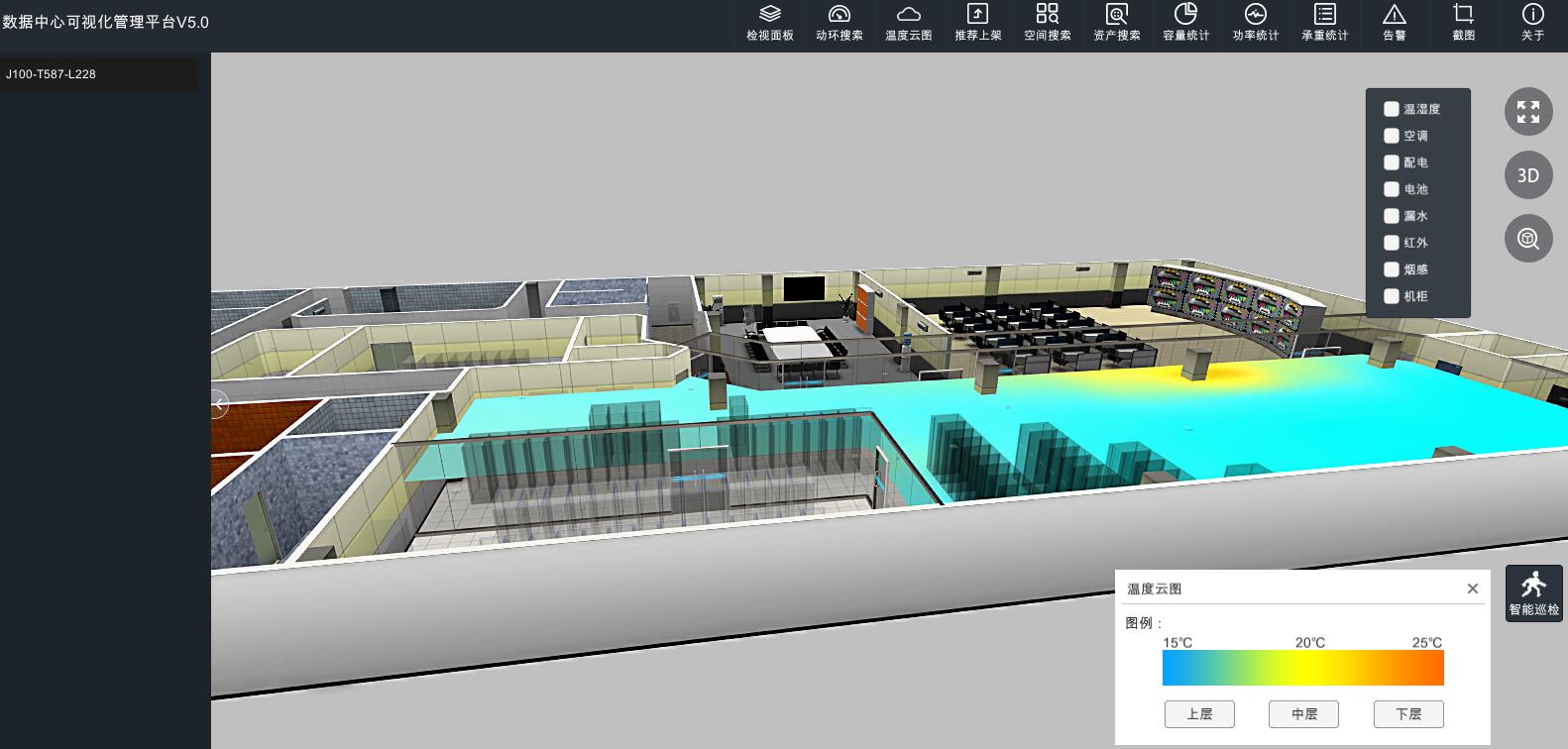Enable the 红外 checkbox
The width and height of the screenshot is (1568, 749).
(1392, 243)
